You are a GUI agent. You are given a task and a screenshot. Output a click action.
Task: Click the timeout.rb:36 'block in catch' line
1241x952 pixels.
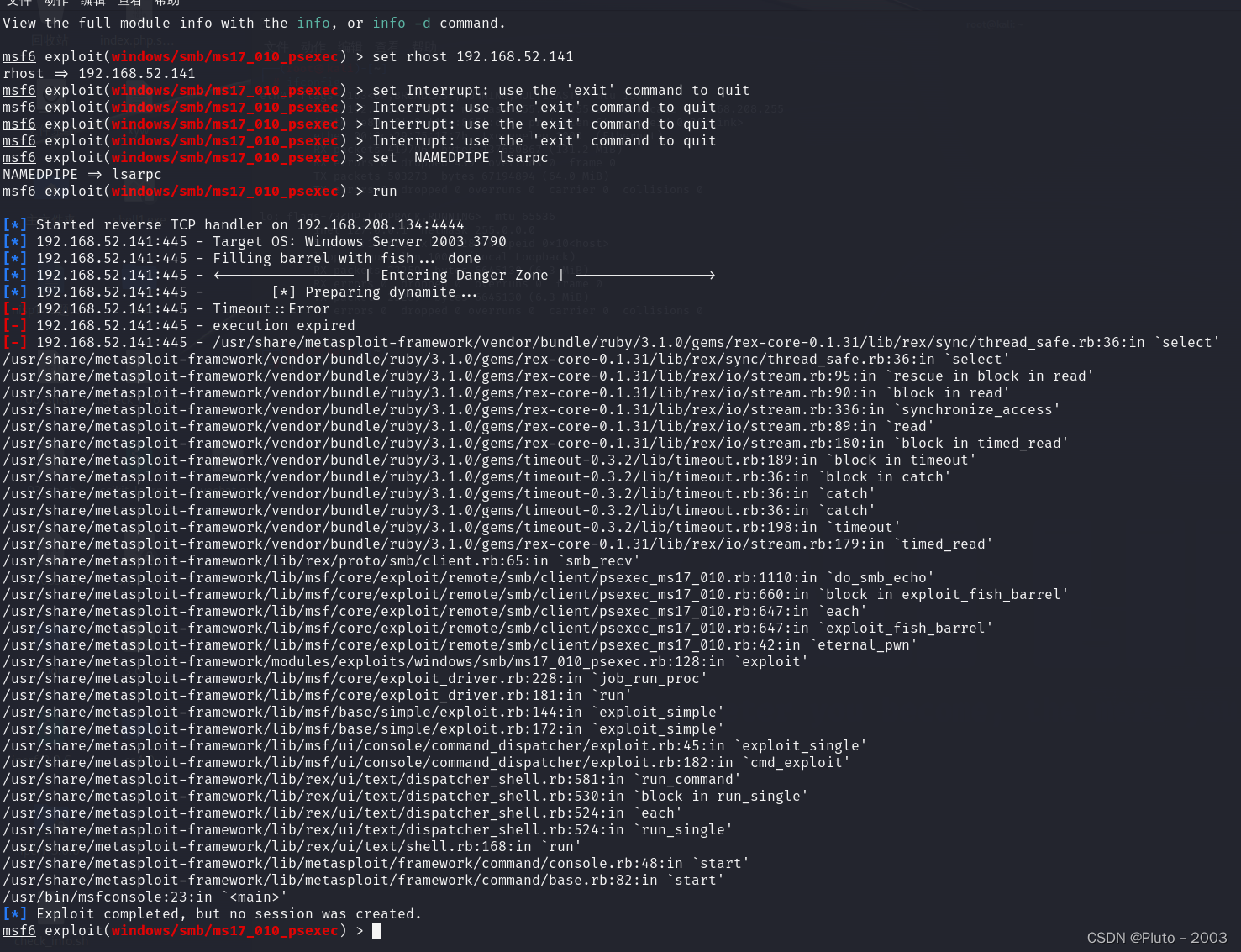476,476
